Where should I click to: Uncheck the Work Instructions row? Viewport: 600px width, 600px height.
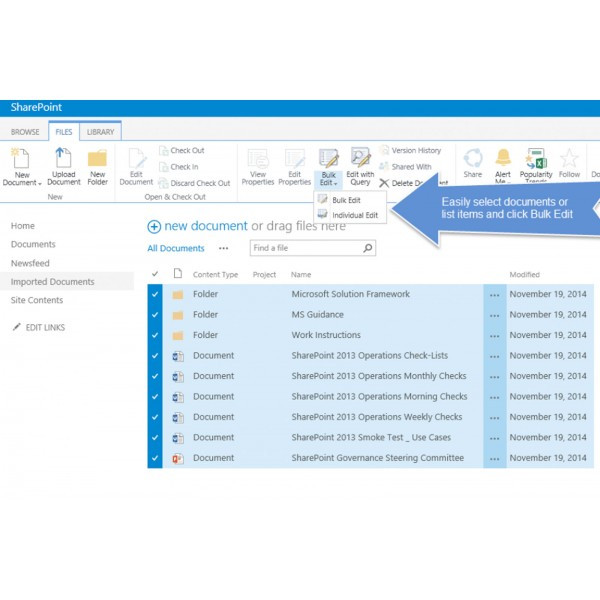pyautogui.click(x=155, y=335)
